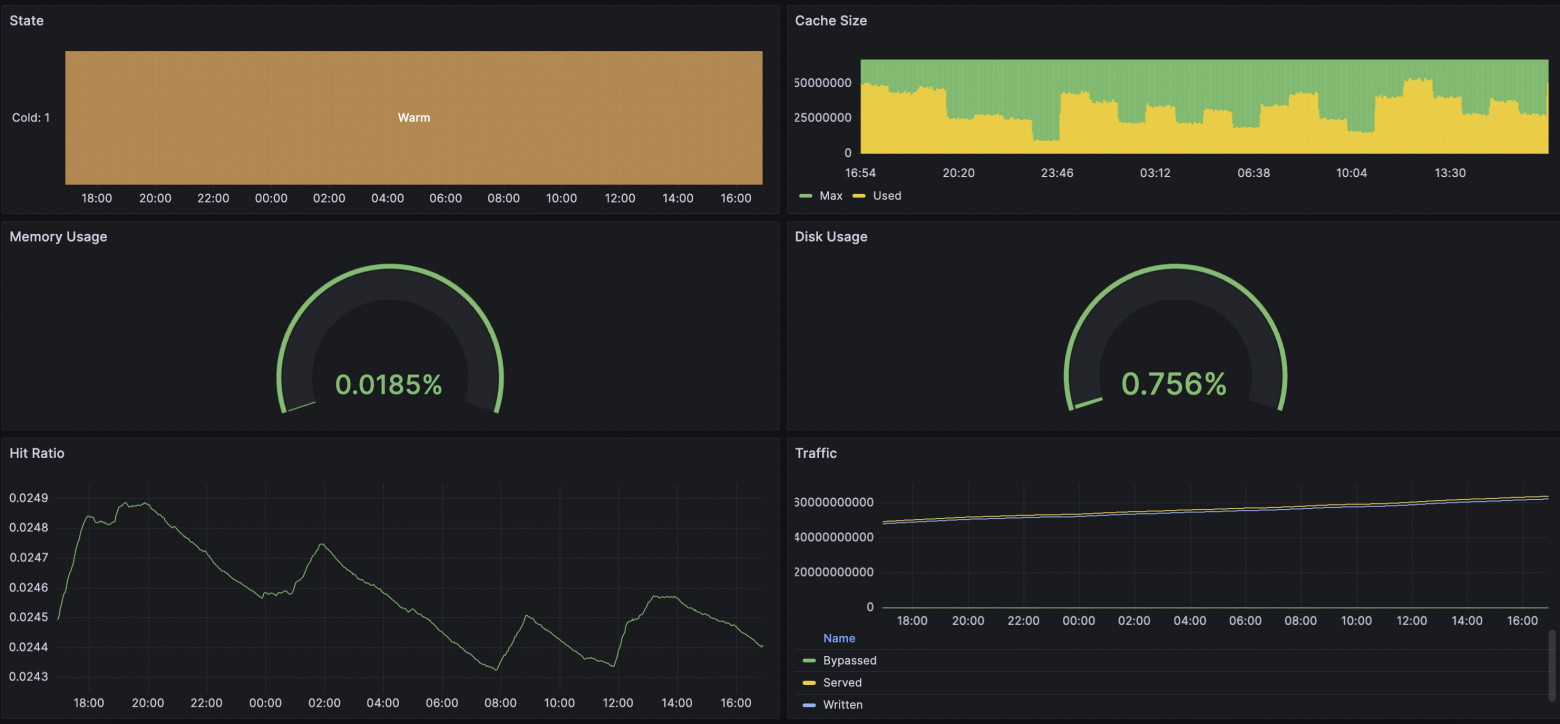
Task: Toggle the Max series in Cache Size legend
Action: 830,196
